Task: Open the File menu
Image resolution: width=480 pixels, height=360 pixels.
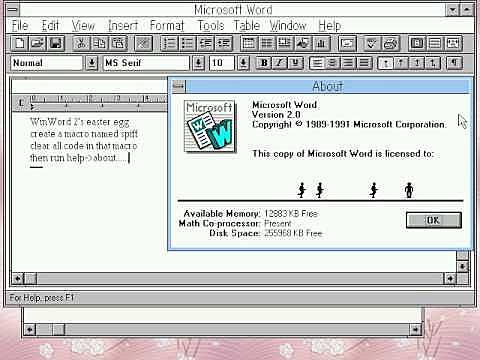Action: click(20, 26)
